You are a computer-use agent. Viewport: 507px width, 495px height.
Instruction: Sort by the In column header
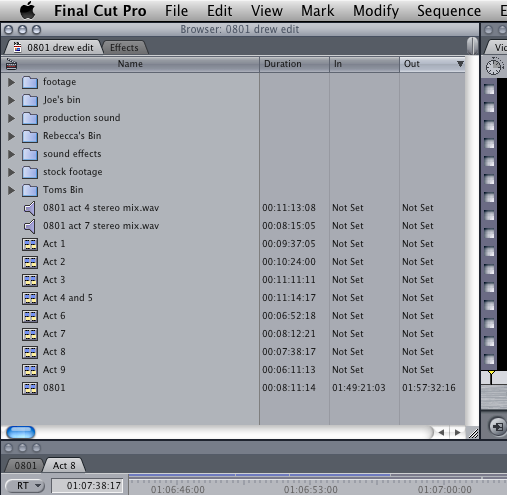[x=364, y=64]
